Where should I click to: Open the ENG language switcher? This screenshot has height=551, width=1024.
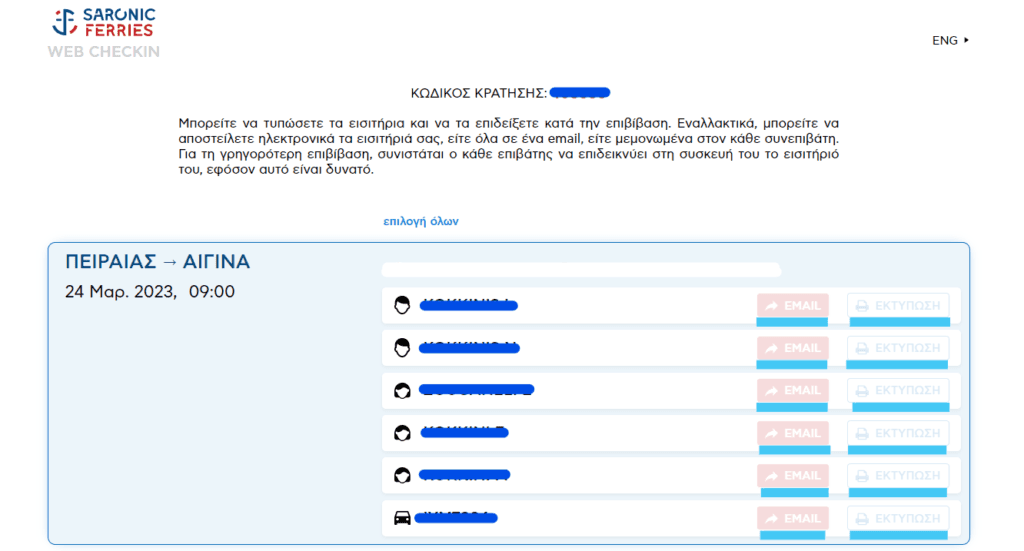(x=950, y=41)
